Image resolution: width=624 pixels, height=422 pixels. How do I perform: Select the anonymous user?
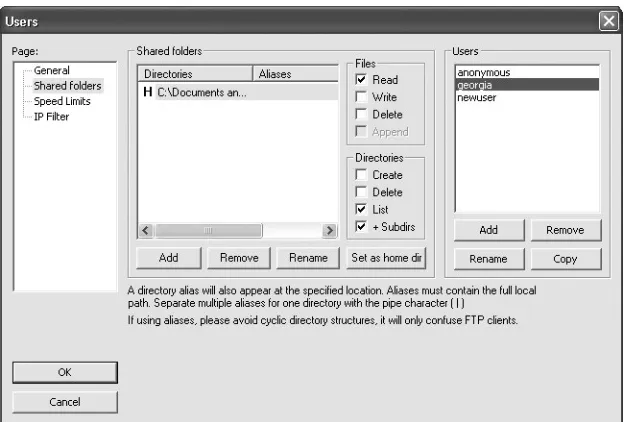coord(527,72)
